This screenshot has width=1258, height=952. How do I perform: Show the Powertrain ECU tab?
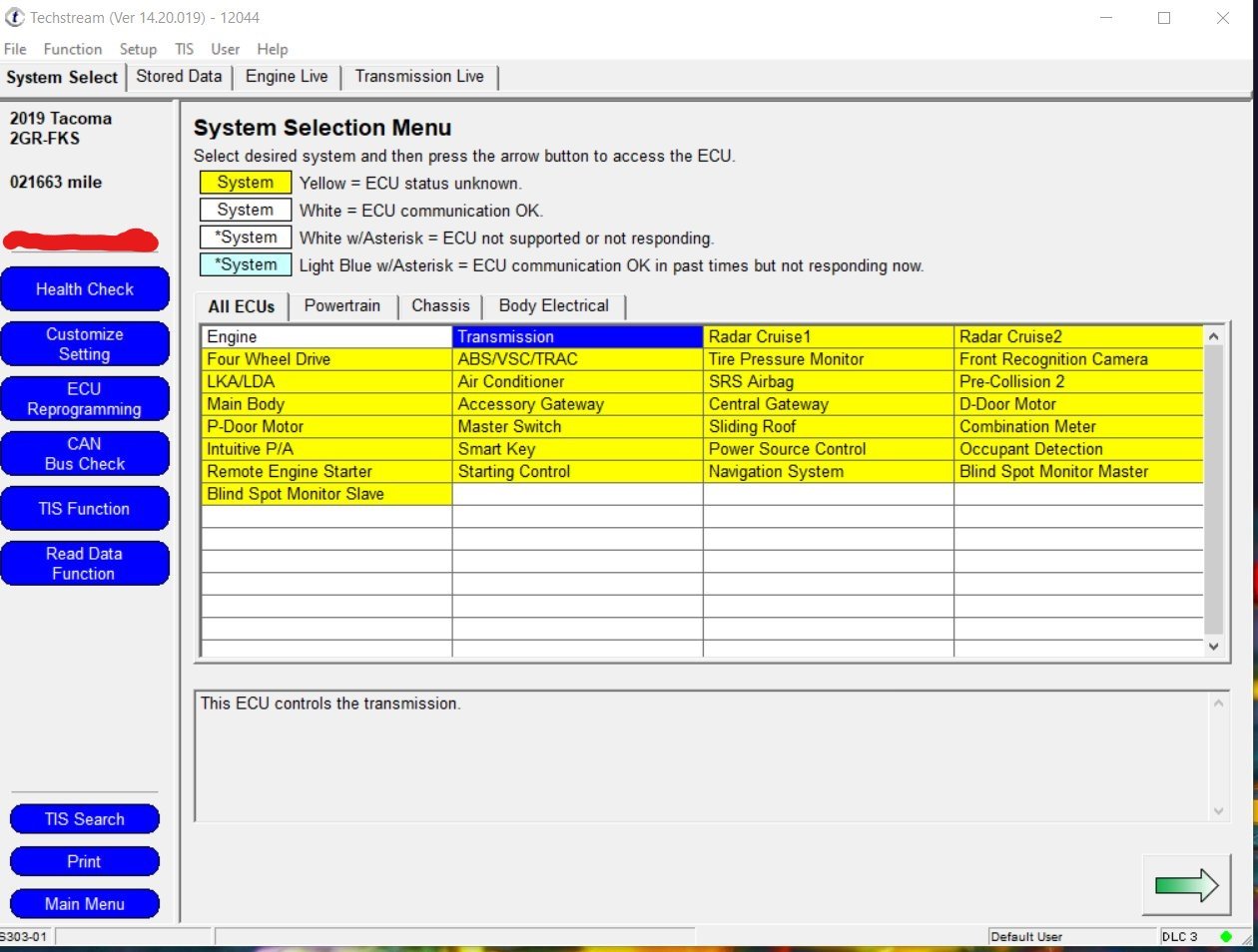point(342,306)
